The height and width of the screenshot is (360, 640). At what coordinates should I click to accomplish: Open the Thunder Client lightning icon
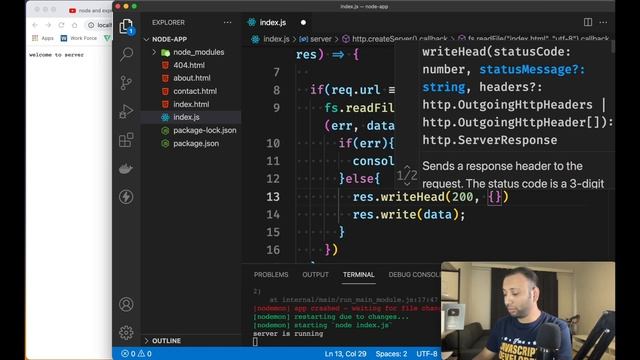point(126,197)
